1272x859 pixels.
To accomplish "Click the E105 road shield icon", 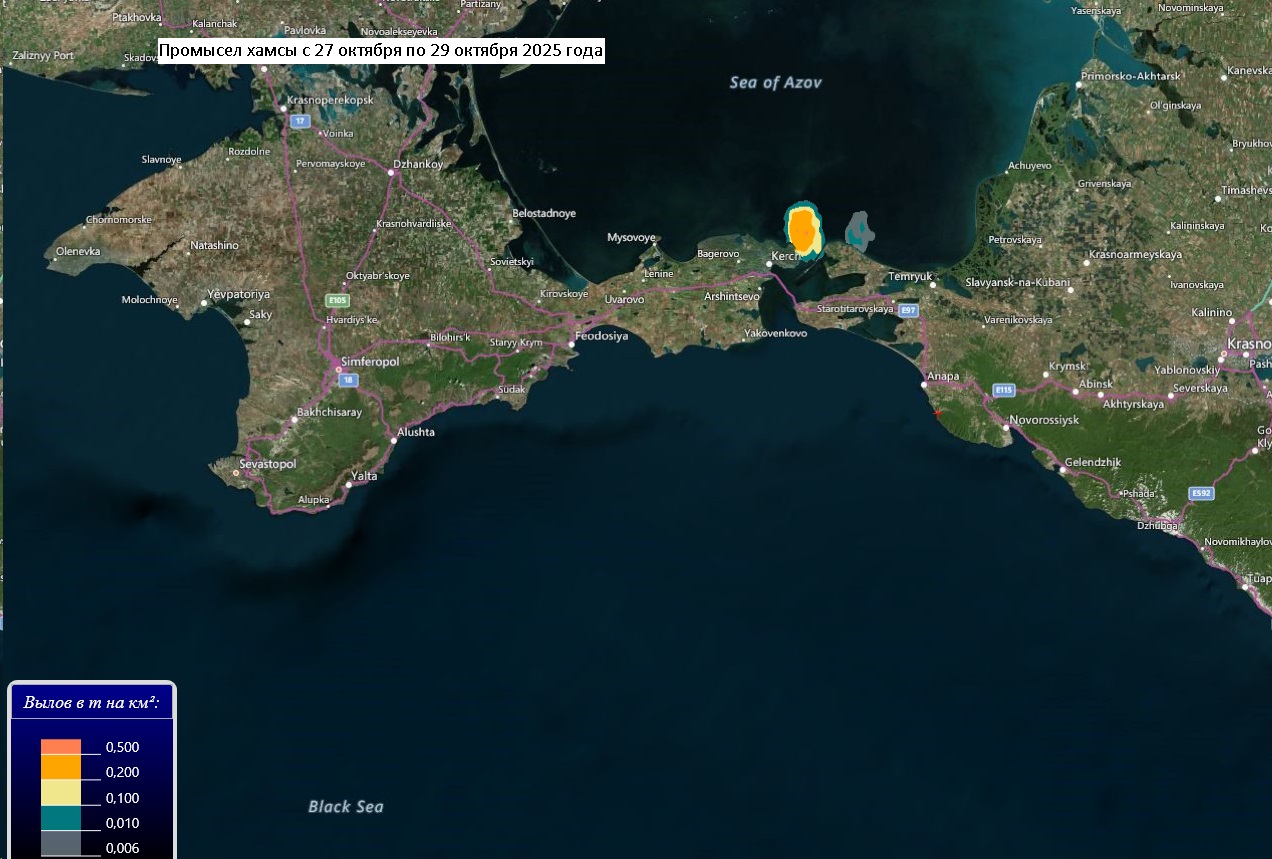I will pyautogui.click(x=337, y=299).
